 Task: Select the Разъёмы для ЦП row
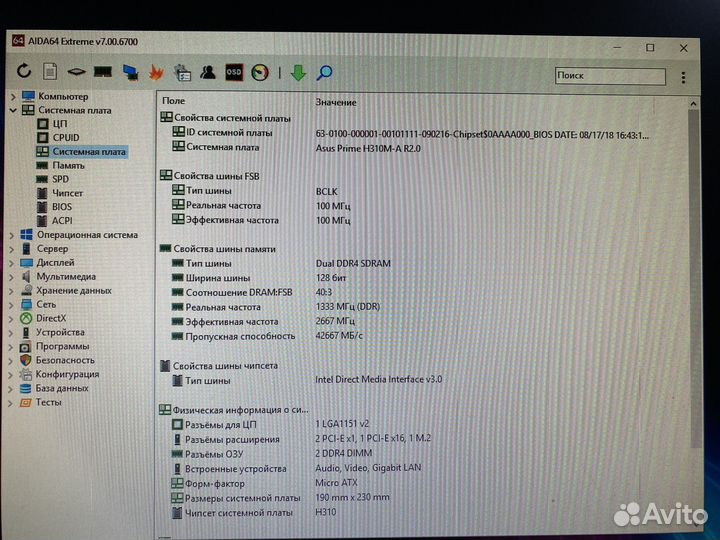point(270,424)
